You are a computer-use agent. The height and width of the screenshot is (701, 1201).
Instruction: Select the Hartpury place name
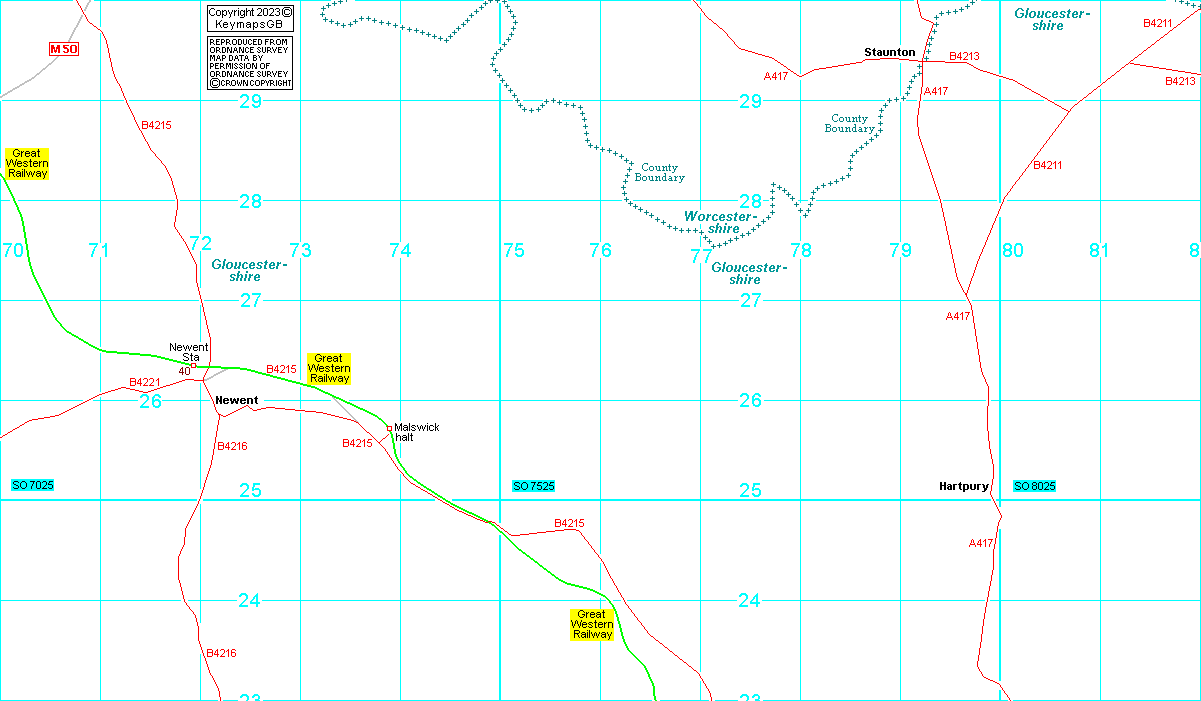(963, 486)
